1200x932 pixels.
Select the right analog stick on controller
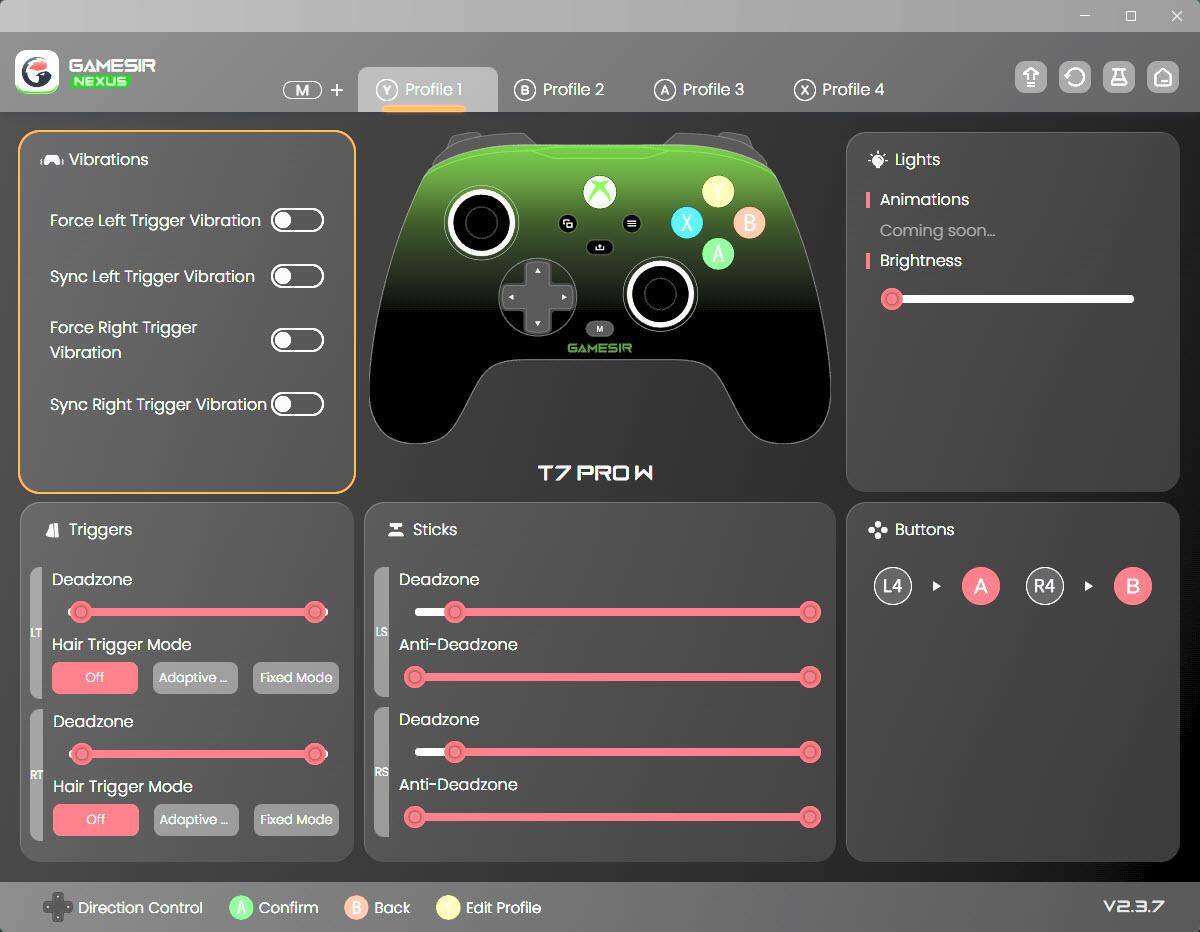coord(659,293)
